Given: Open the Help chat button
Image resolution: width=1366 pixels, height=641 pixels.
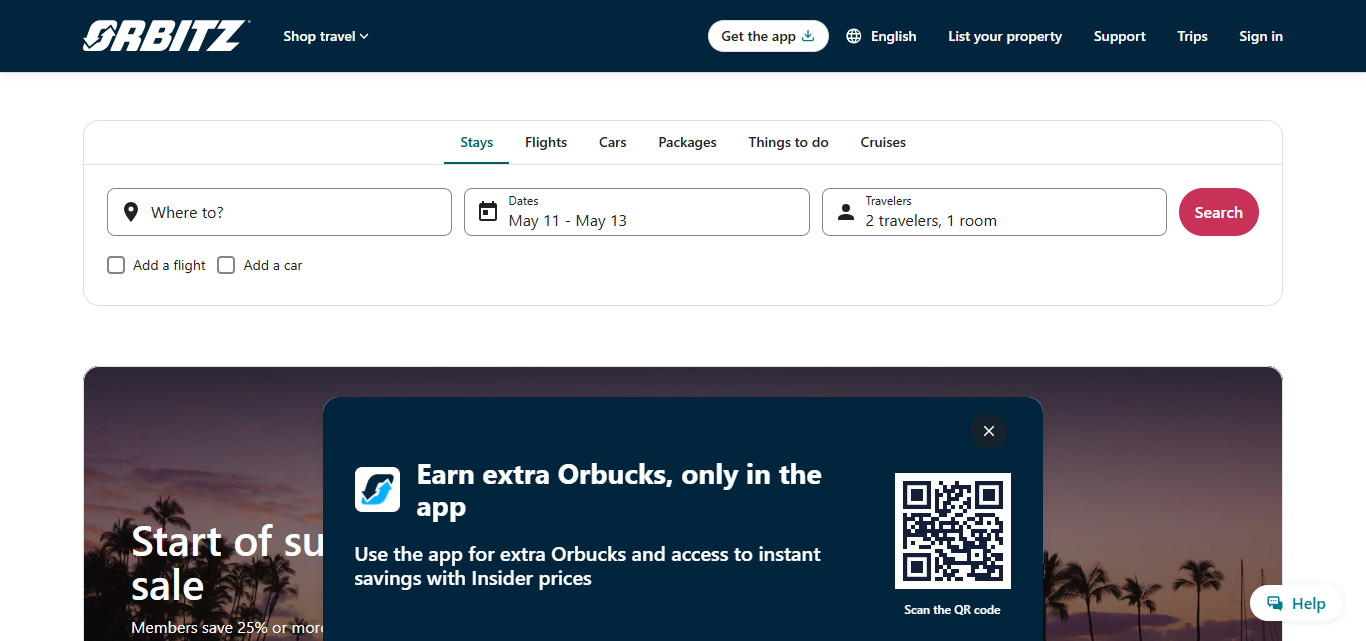Looking at the screenshot, I should click(x=1296, y=603).
